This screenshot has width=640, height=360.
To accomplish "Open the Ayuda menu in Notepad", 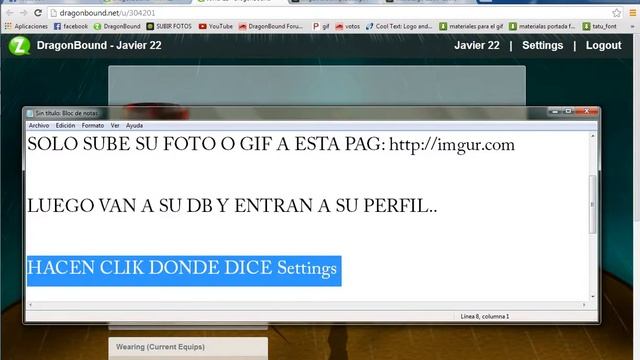I will tap(134, 126).
